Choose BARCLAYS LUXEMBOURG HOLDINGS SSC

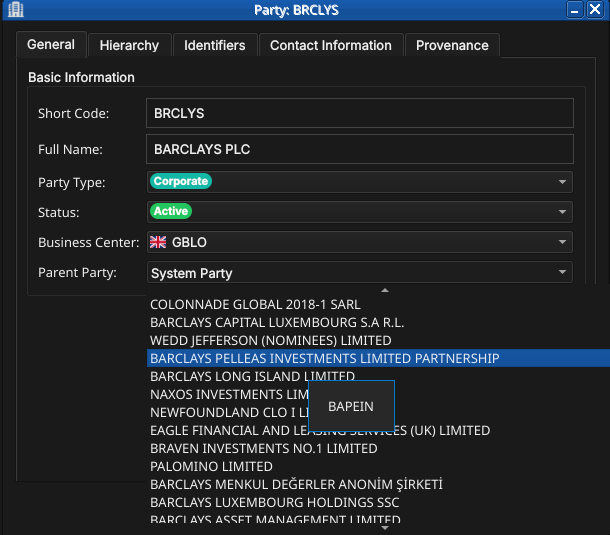tap(378, 502)
